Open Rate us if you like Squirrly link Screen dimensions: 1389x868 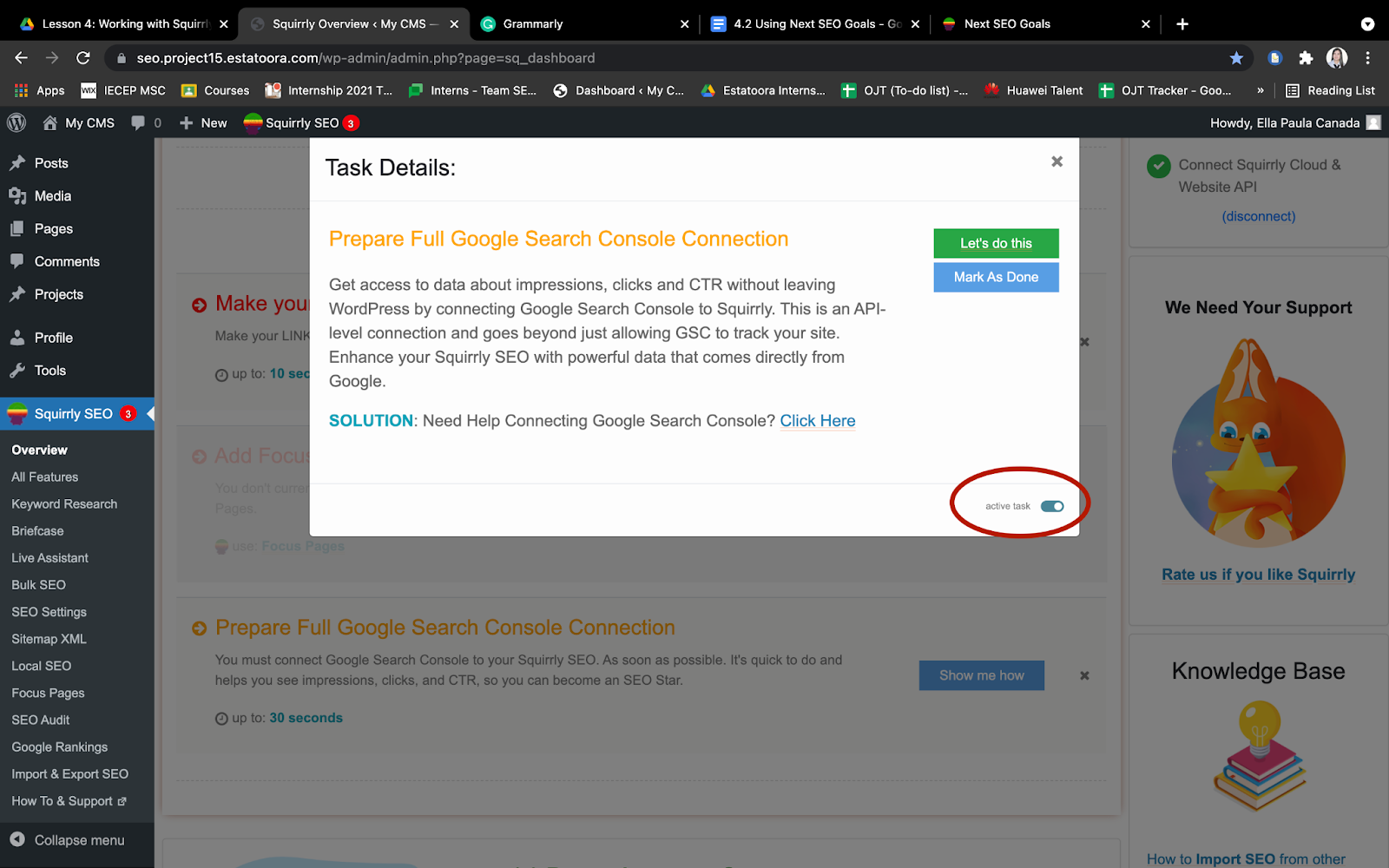[1258, 575]
